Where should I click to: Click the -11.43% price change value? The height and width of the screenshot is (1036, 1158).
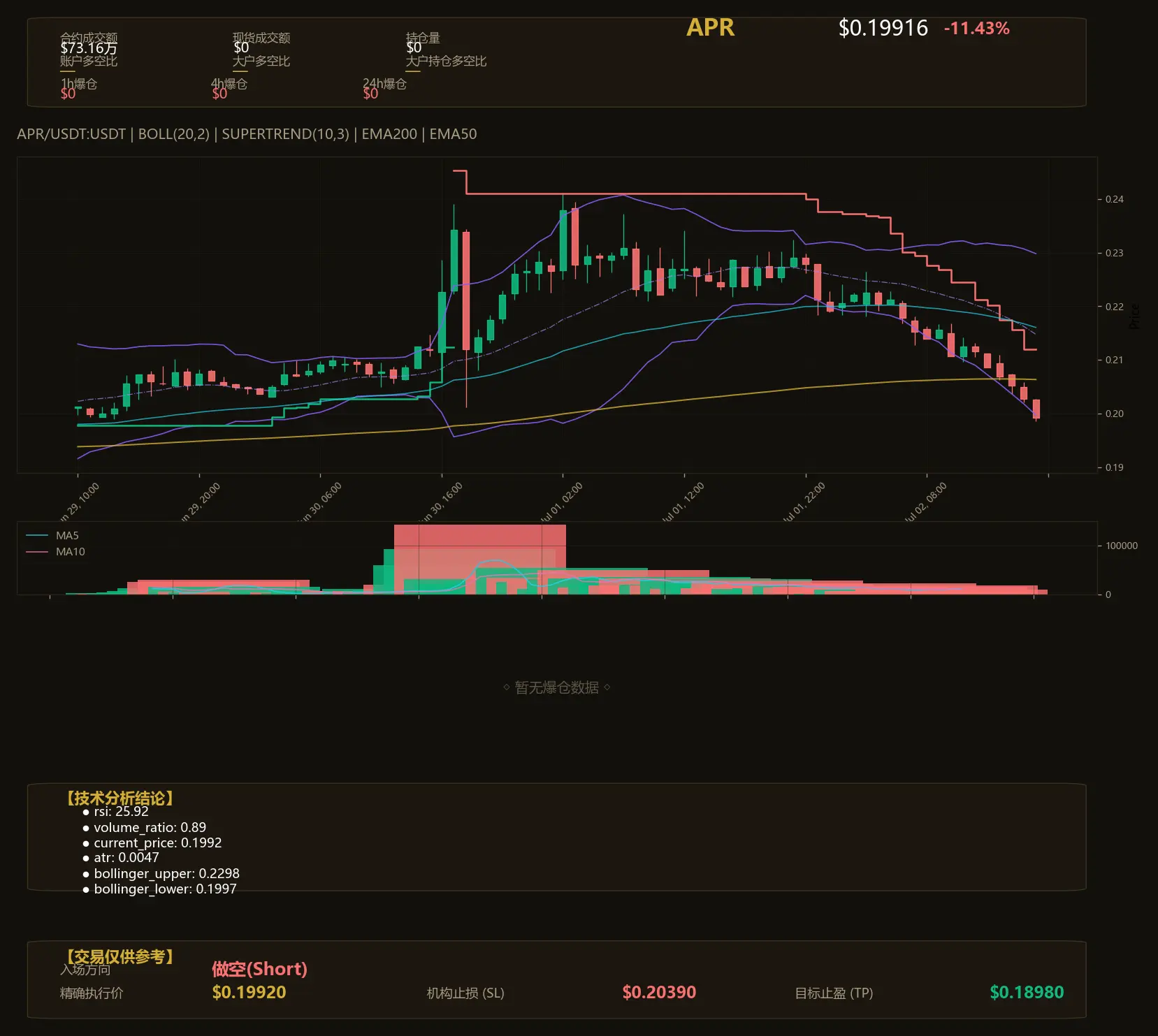tap(976, 29)
